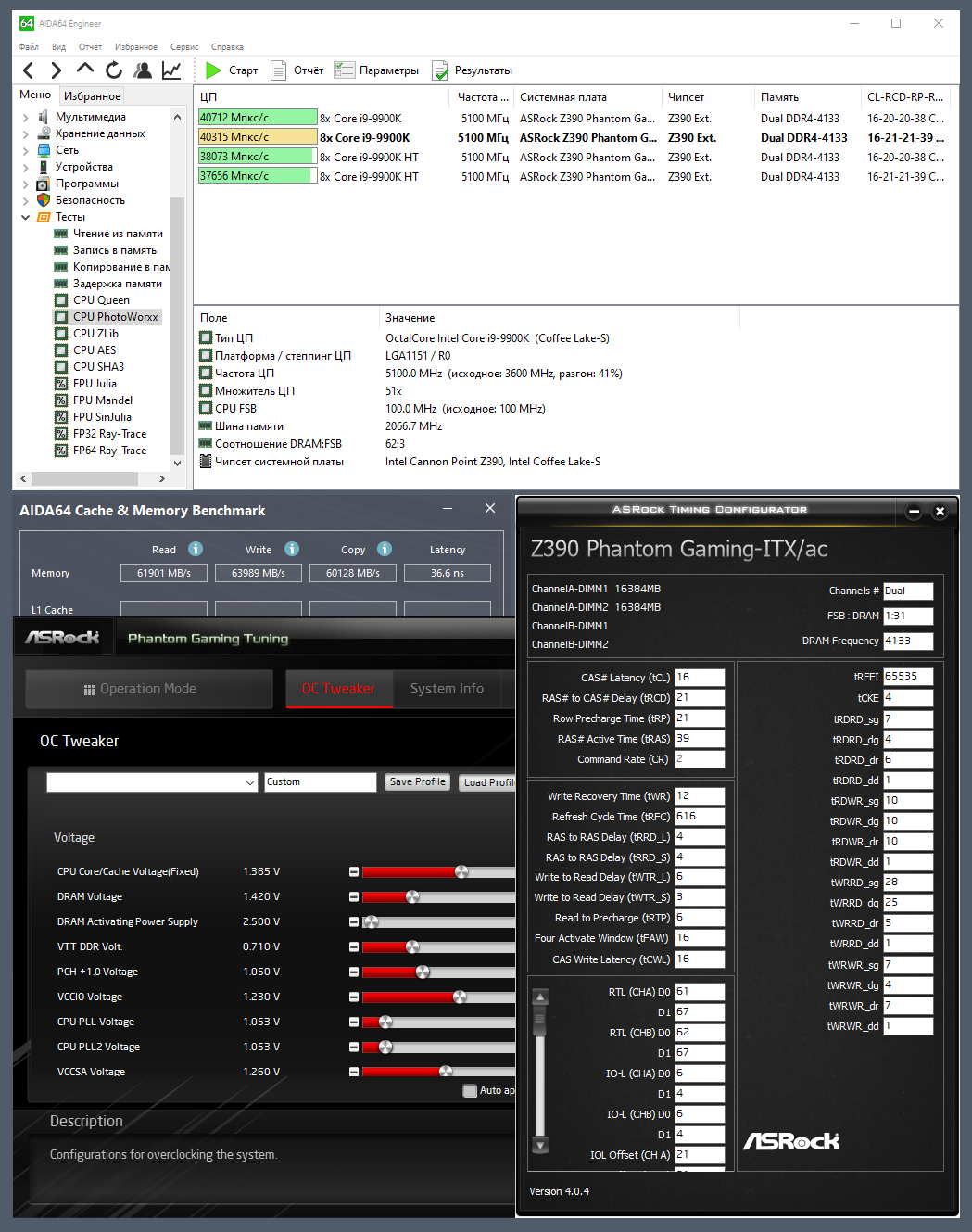The width and height of the screenshot is (972, 1232).
Task: Adjust the VCCIO Voltage slider
Action: [460, 997]
